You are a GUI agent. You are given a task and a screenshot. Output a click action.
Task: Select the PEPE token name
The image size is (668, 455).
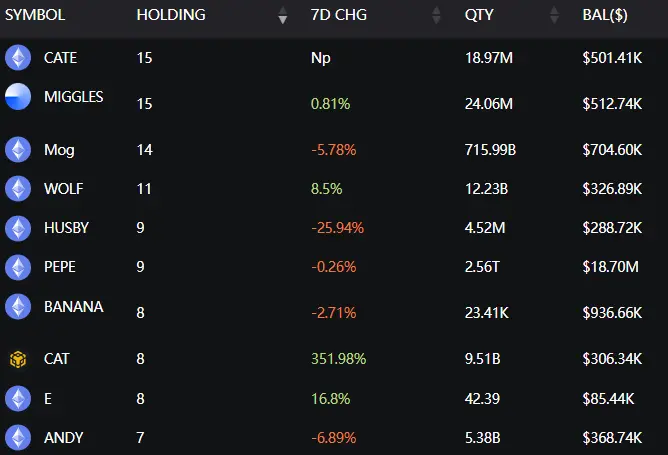click(60, 267)
